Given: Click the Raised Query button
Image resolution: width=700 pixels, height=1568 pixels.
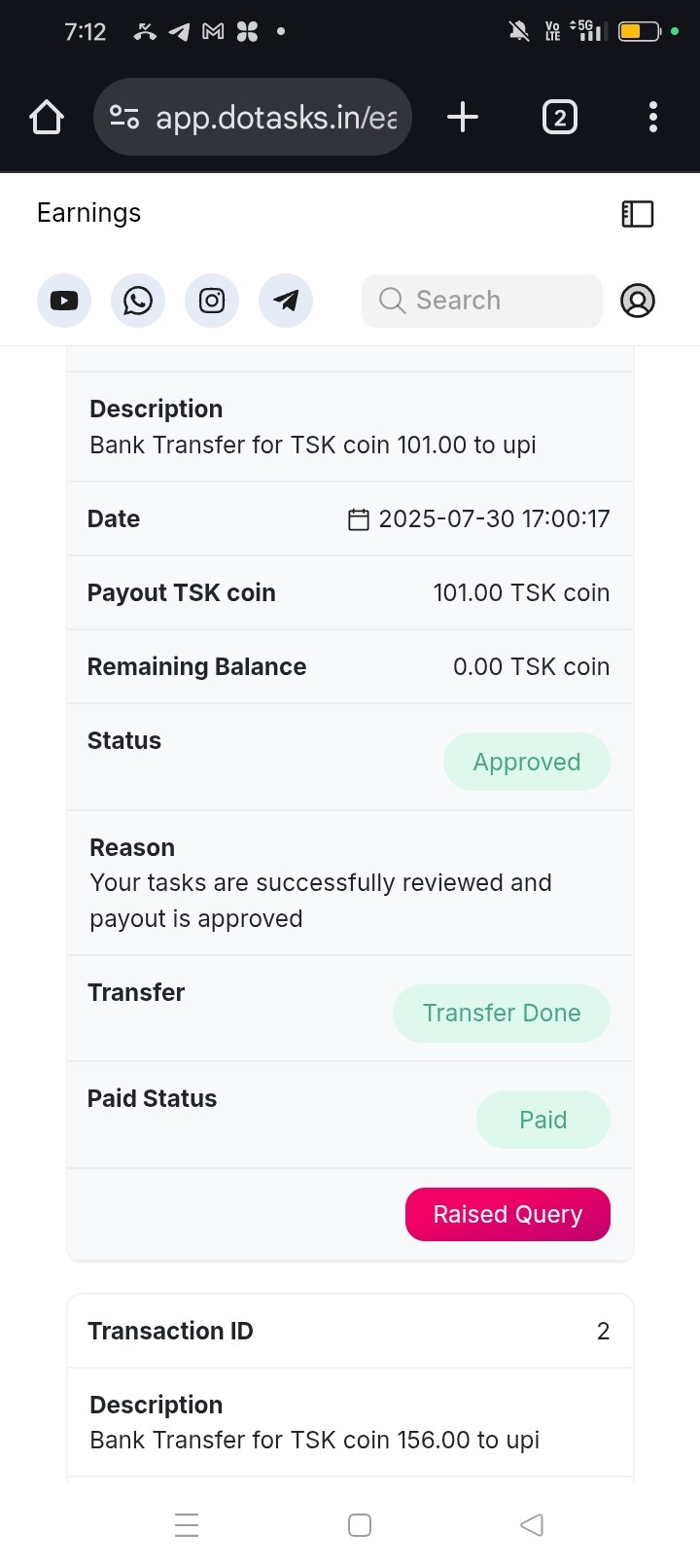Looking at the screenshot, I should (507, 1214).
